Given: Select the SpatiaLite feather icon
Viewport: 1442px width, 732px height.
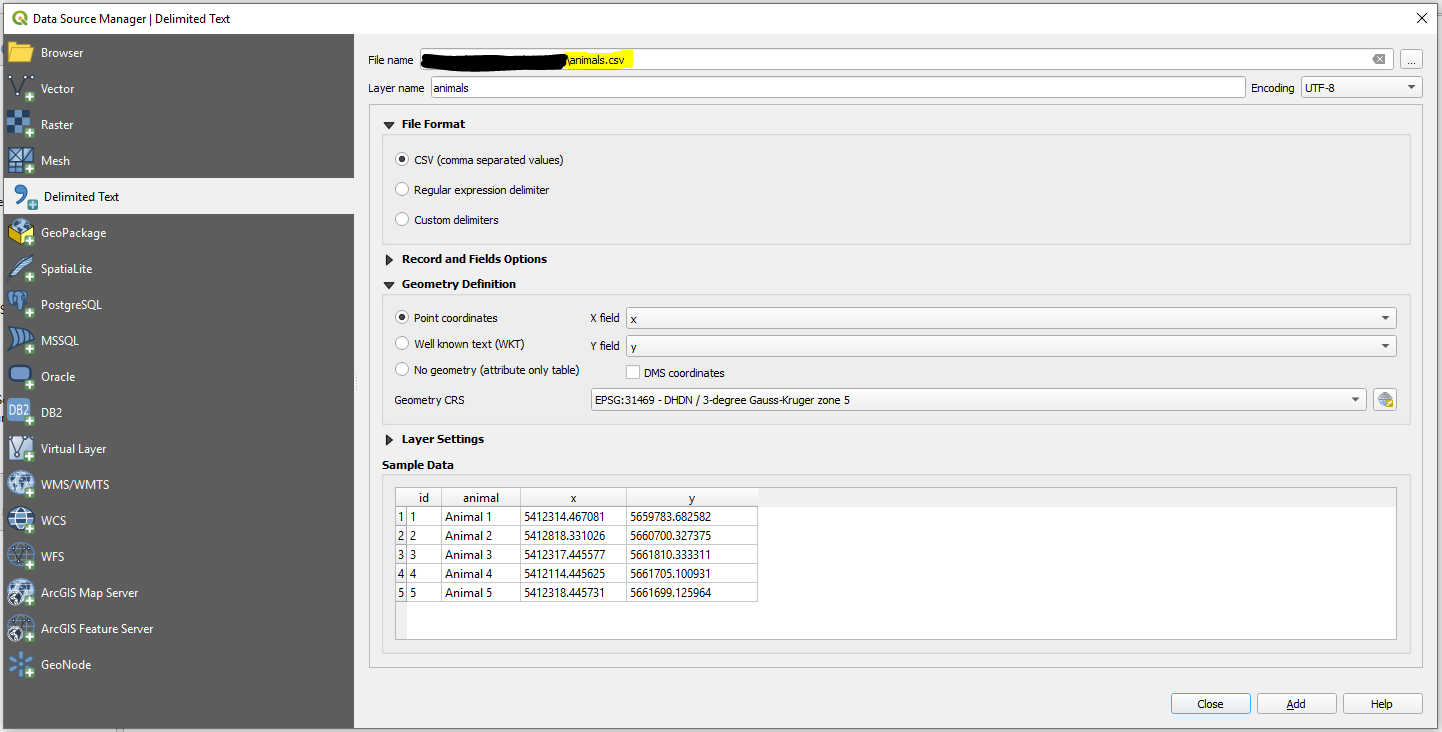Looking at the screenshot, I should 21,269.
